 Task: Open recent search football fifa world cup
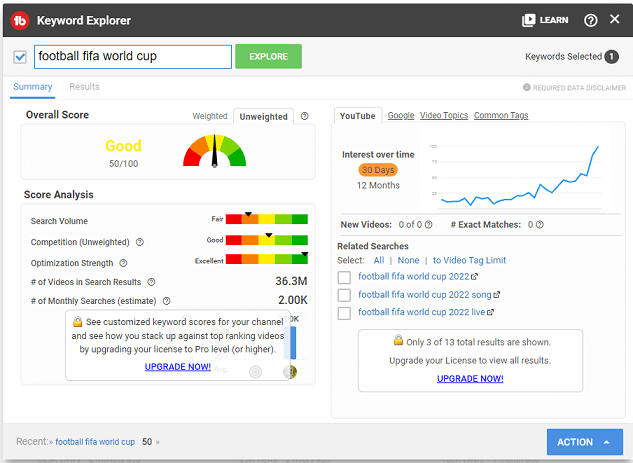pyautogui.click(x=95, y=442)
